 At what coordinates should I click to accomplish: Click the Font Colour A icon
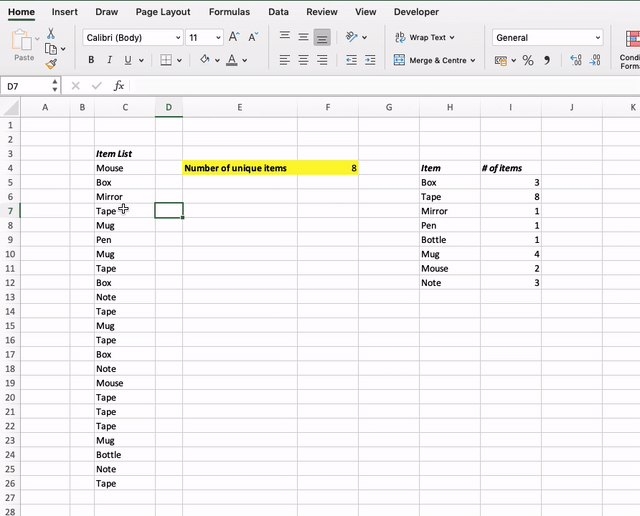tap(232, 60)
